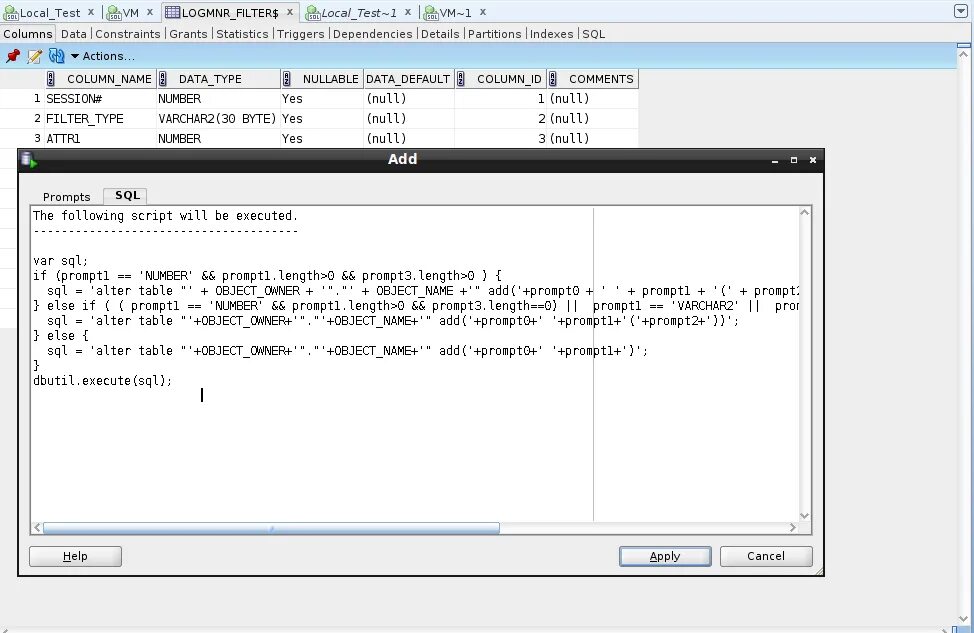
Task: Sort by COLUMN_ID header
Action: (500, 79)
